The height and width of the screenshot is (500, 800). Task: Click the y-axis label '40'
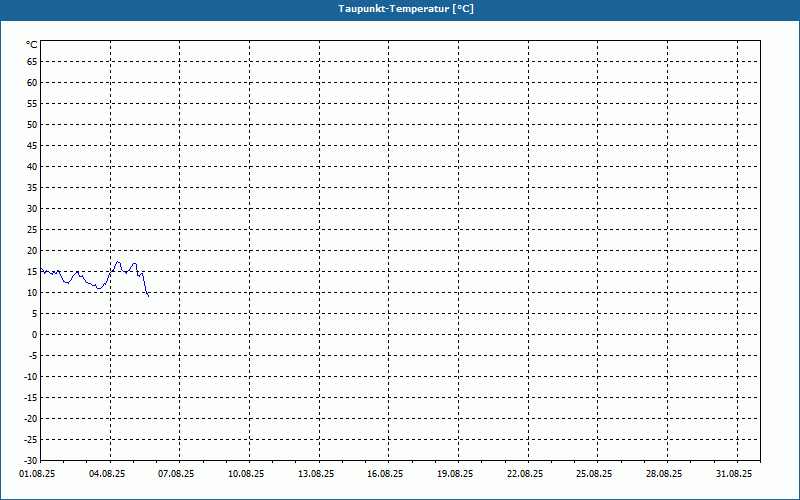[32, 167]
